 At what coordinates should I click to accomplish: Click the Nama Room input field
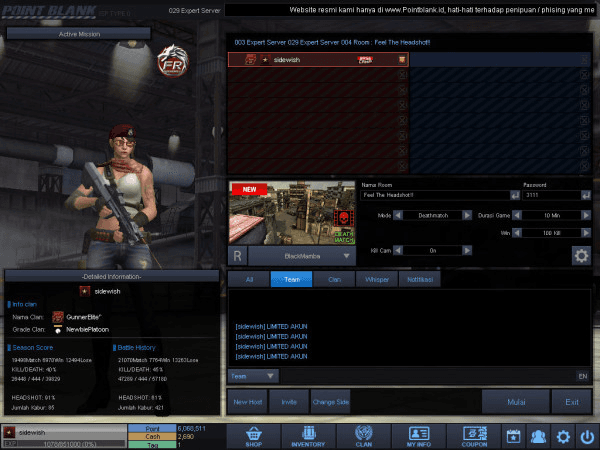click(435, 196)
